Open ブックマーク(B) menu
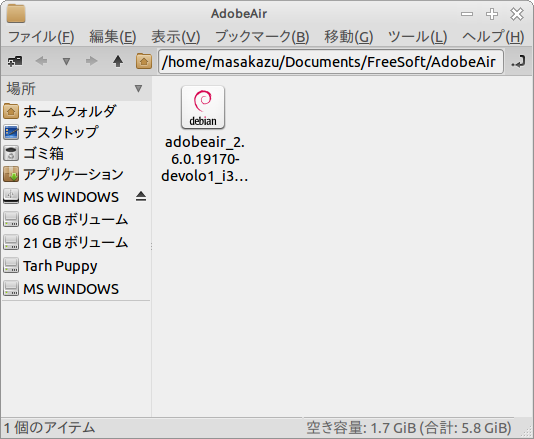Screen dimensions: 534x439 click(262, 36)
